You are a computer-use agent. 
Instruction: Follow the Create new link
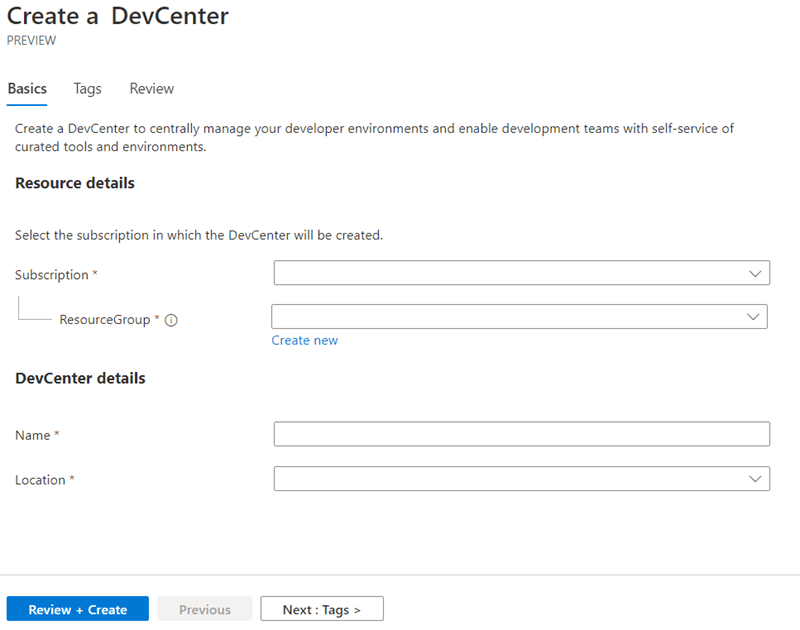[x=305, y=340]
